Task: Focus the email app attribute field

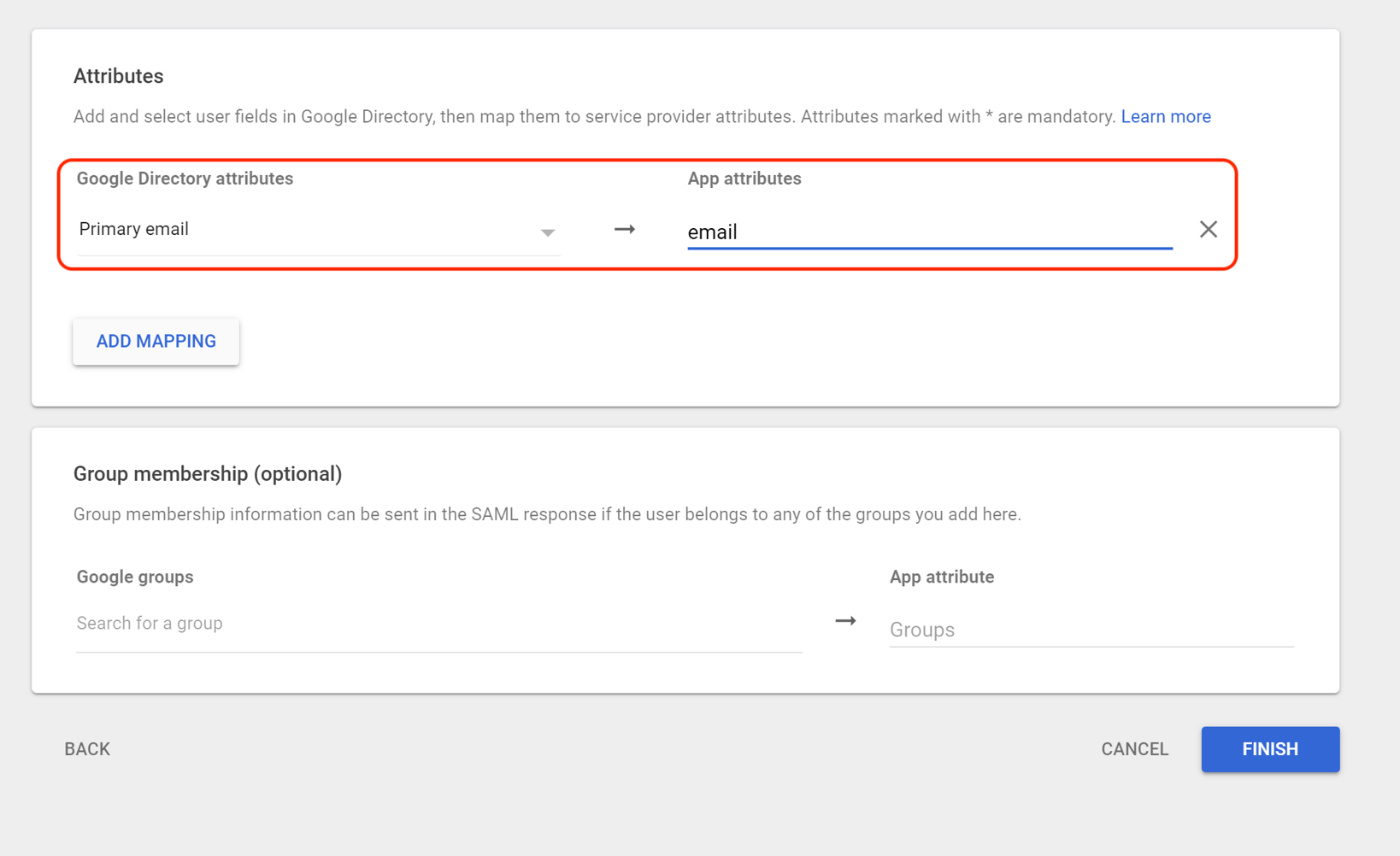Action: pyautogui.click(x=928, y=231)
